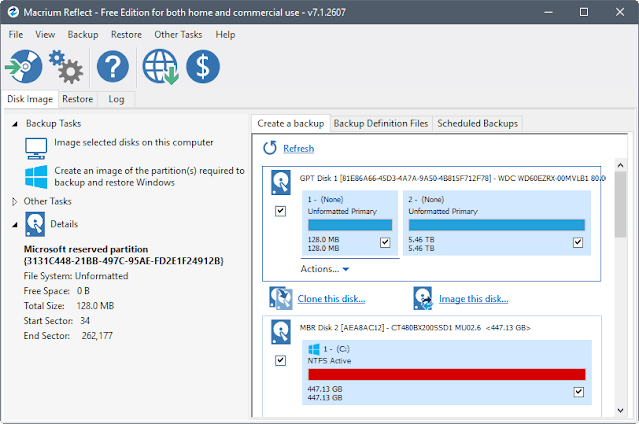The height and width of the screenshot is (424, 639).
Task: Click the Image this disk icon
Action: (423, 298)
